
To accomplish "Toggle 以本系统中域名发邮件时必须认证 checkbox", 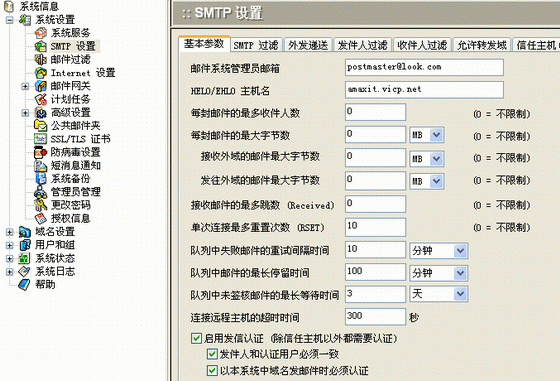I will pyautogui.click(x=212, y=370).
